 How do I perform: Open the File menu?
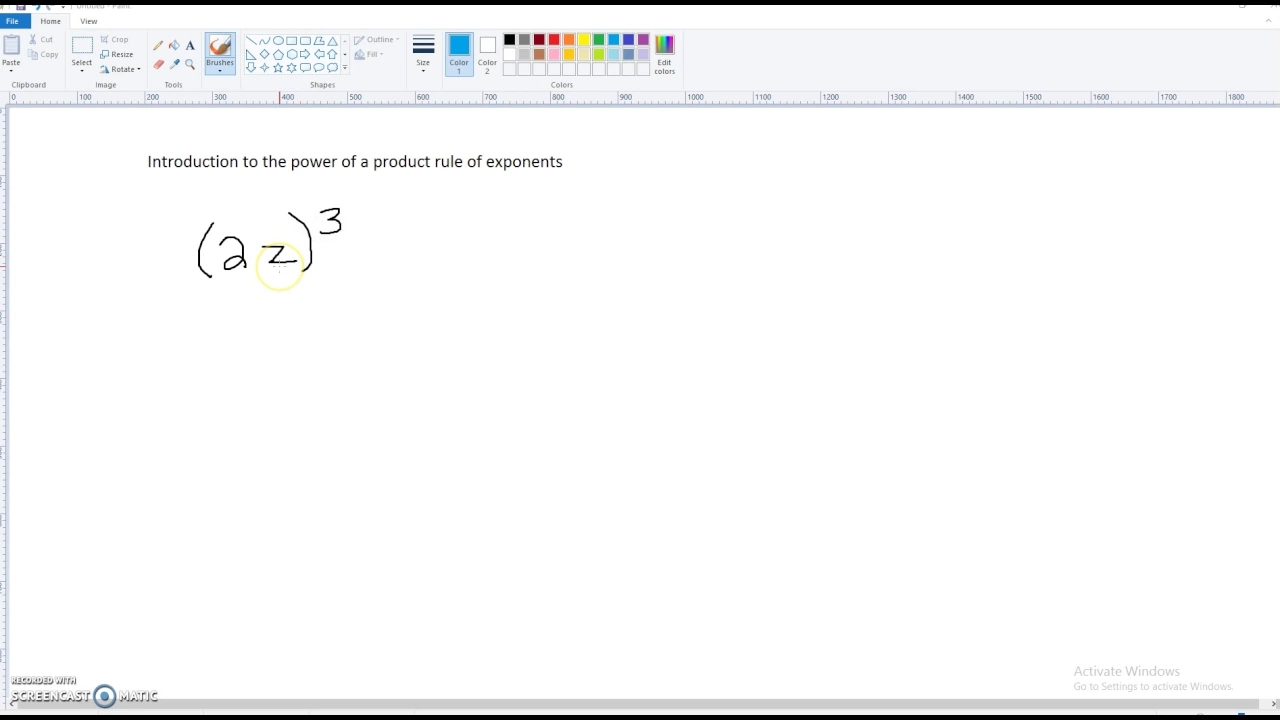click(x=12, y=21)
